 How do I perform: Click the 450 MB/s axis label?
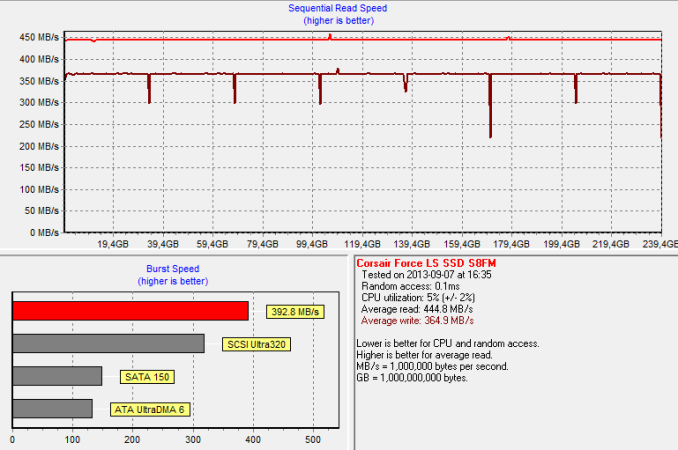39,38
